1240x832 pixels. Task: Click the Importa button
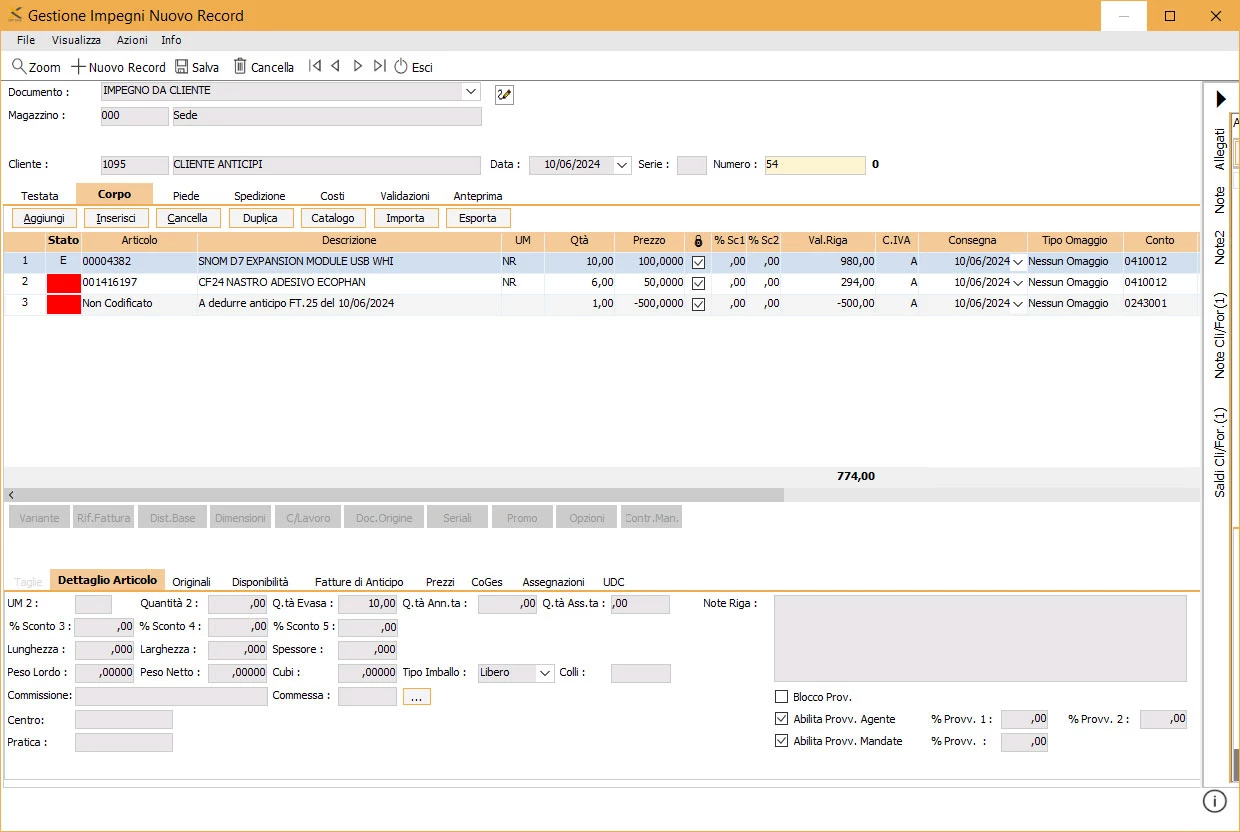coord(405,218)
